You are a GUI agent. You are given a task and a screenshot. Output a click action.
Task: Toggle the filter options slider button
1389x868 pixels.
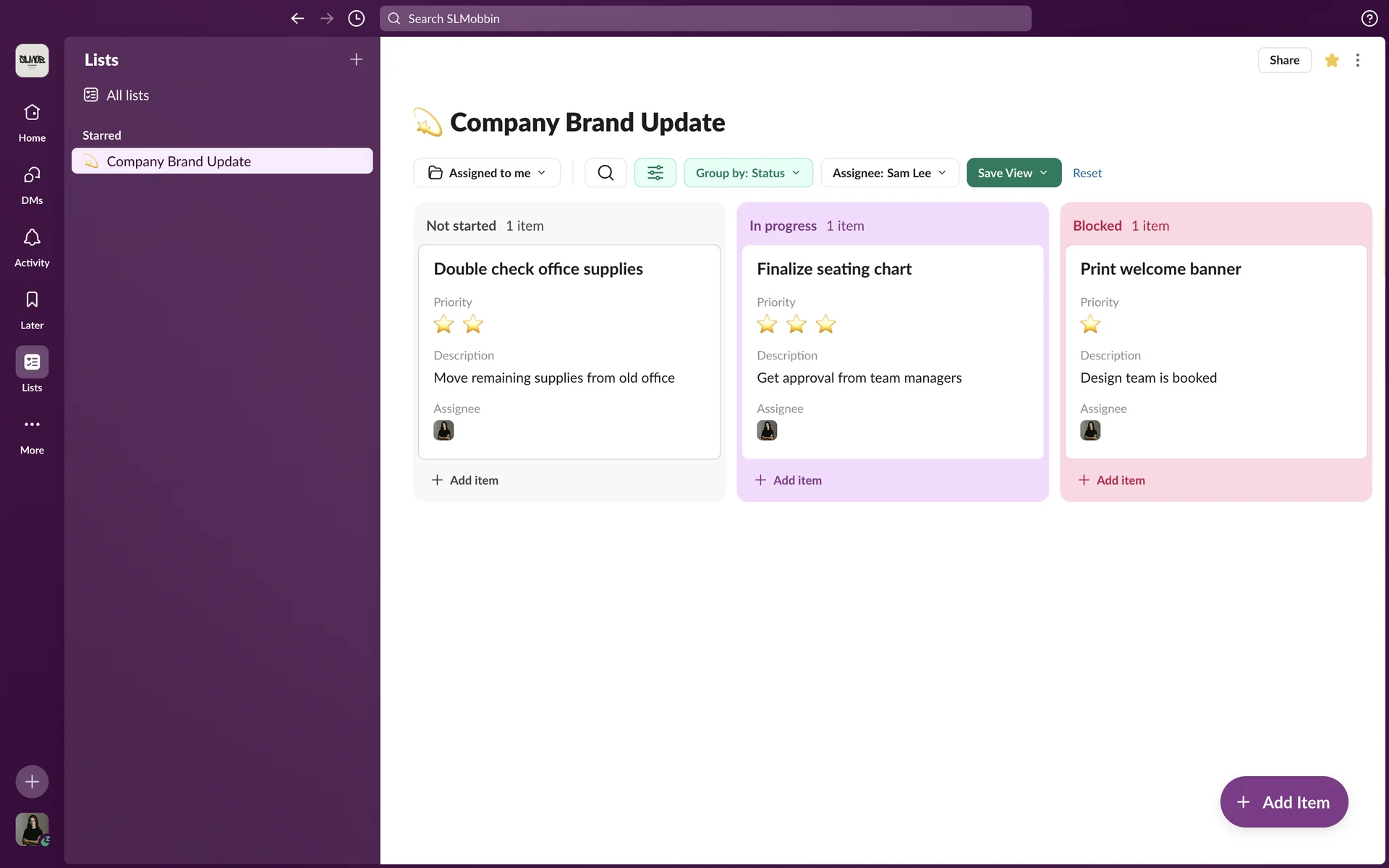coord(655,173)
